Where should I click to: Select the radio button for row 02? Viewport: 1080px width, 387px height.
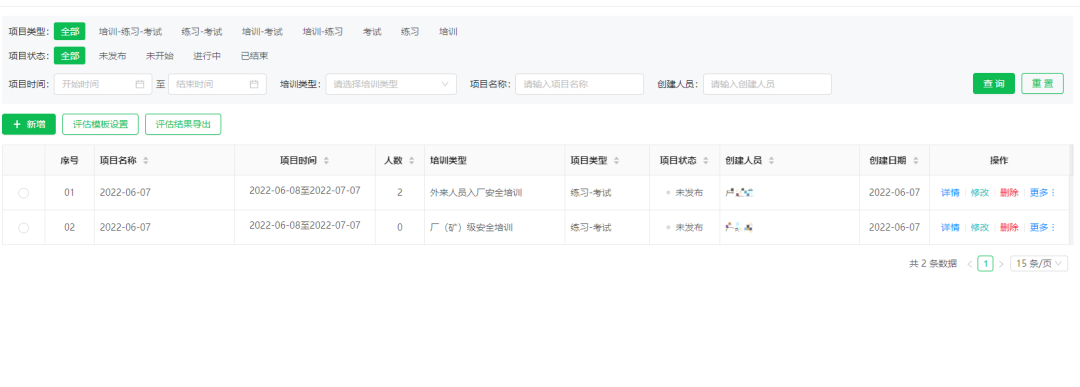[x=23, y=227]
